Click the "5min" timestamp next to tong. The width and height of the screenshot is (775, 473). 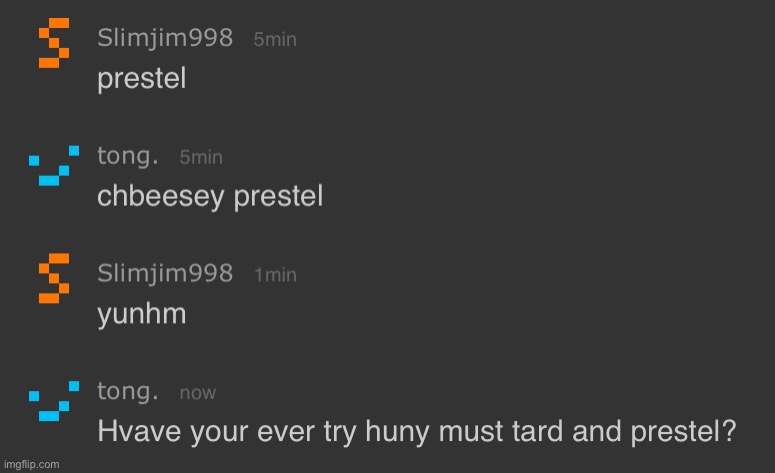click(x=200, y=157)
